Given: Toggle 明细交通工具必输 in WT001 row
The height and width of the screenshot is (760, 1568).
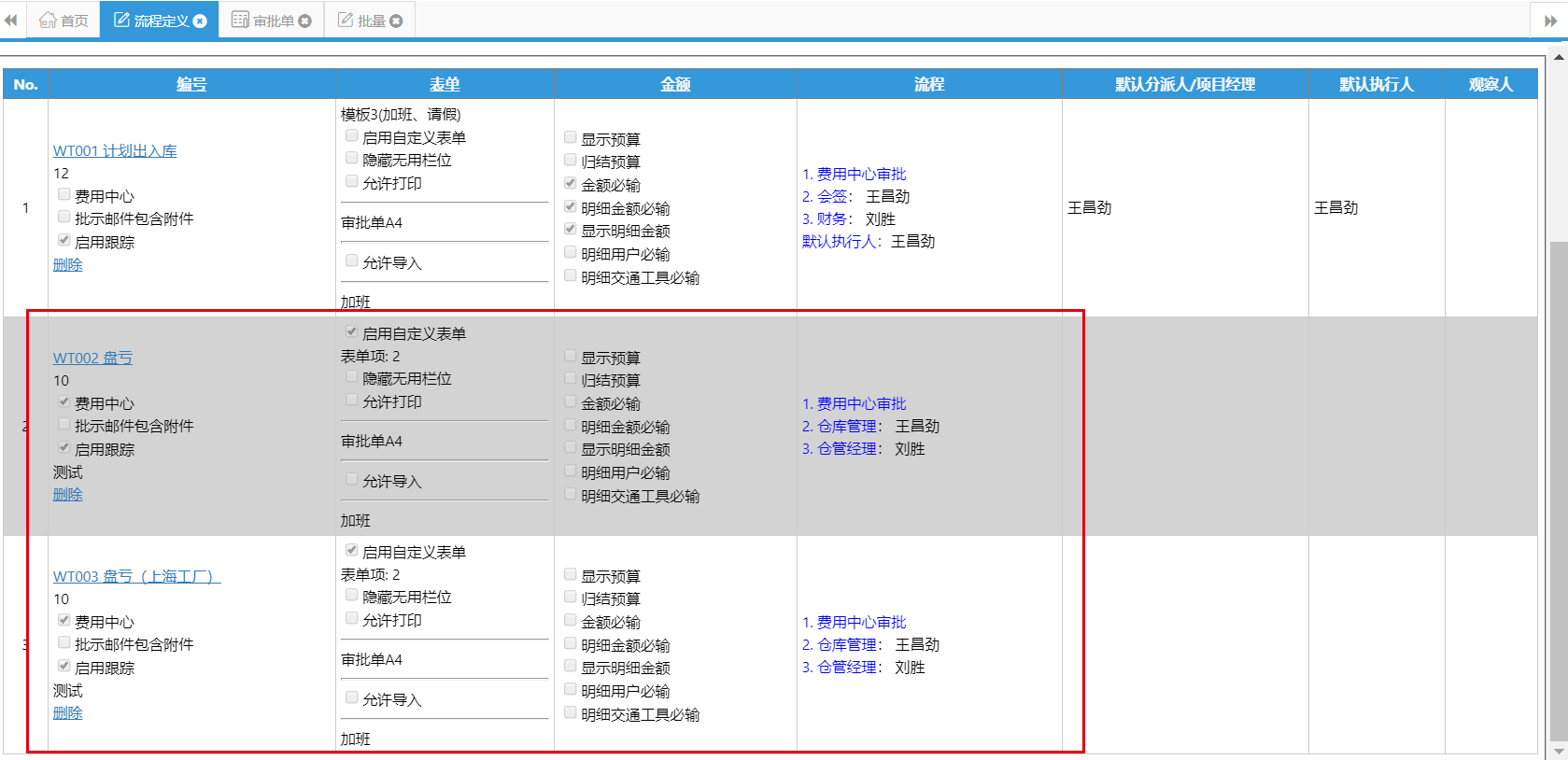Looking at the screenshot, I should [571, 275].
